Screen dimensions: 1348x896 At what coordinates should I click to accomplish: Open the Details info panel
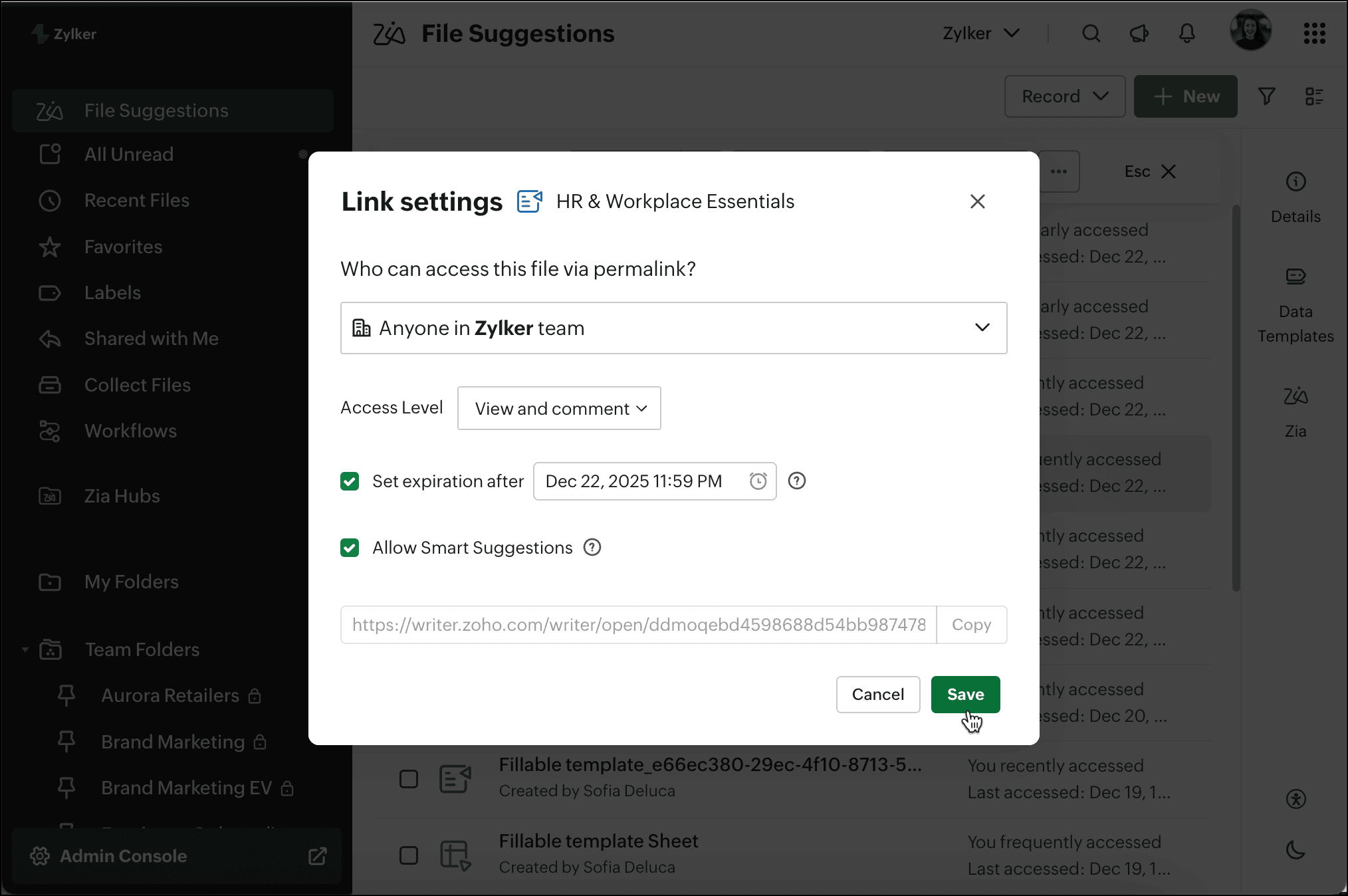click(1295, 197)
